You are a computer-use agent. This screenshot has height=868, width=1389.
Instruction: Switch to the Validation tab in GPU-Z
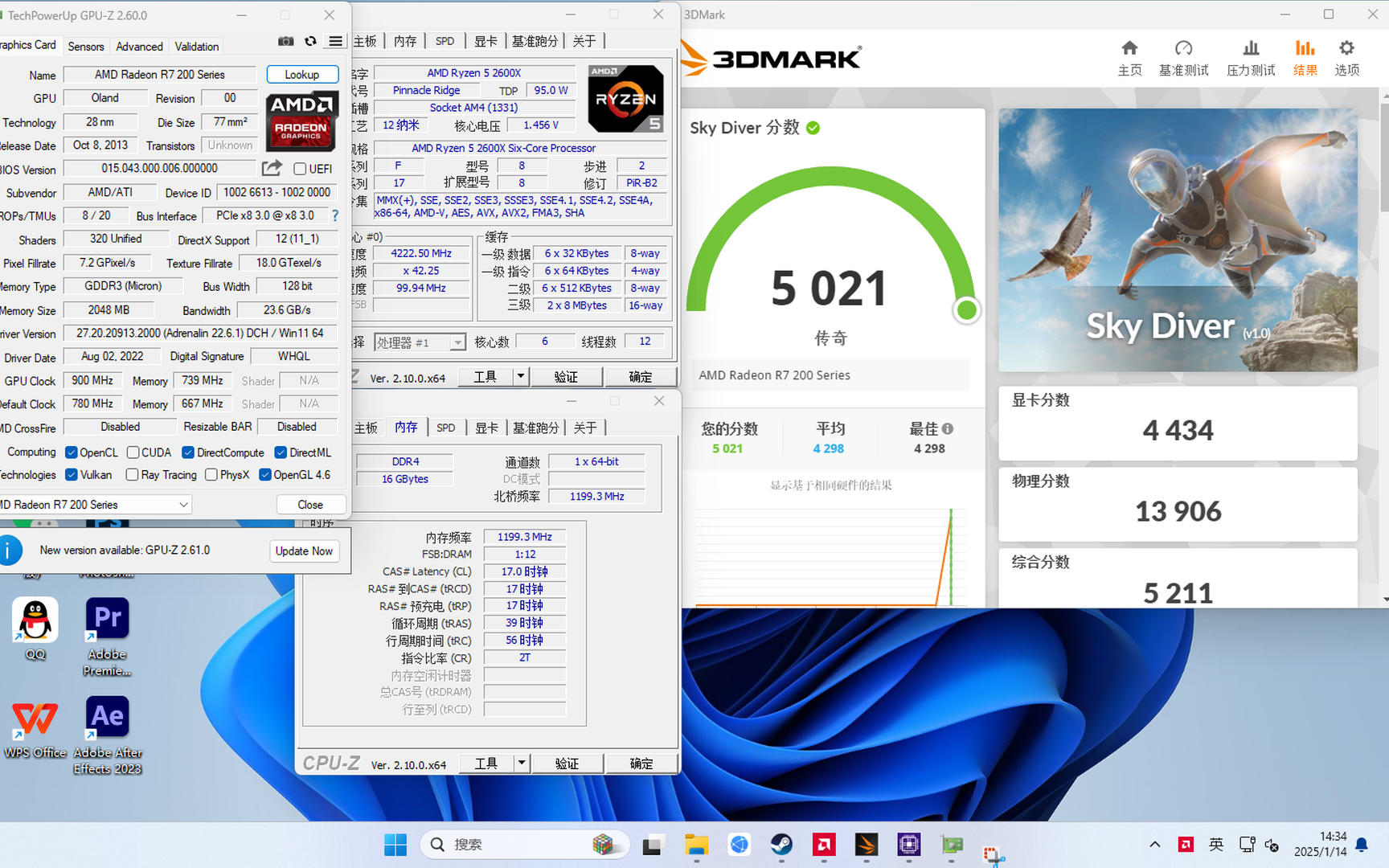(197, 47)
